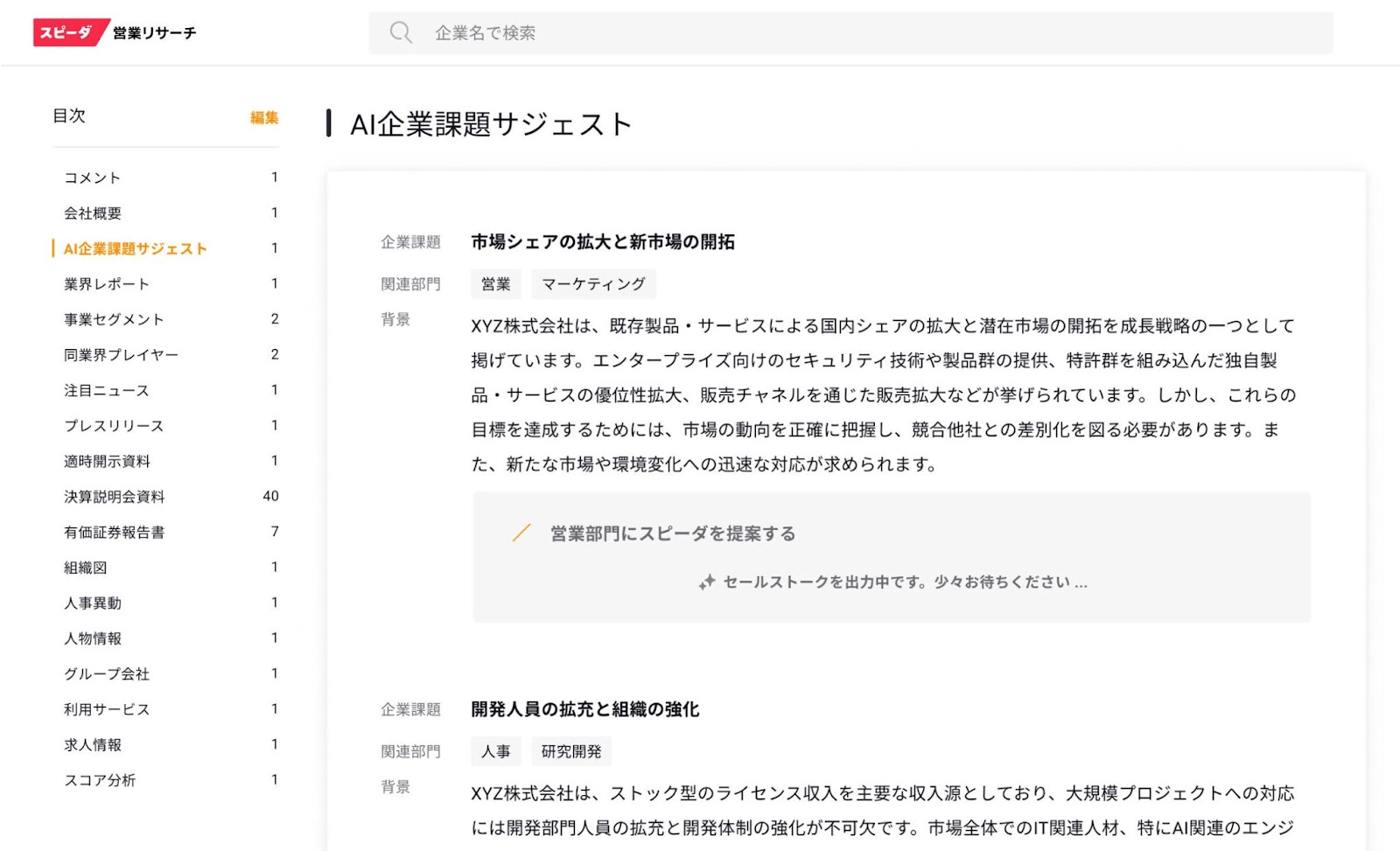The height and width of the screenshot is (851, 1400).
Task: Open スコア分析 at the sidebar bottom
Action: (x=100, y=780)
